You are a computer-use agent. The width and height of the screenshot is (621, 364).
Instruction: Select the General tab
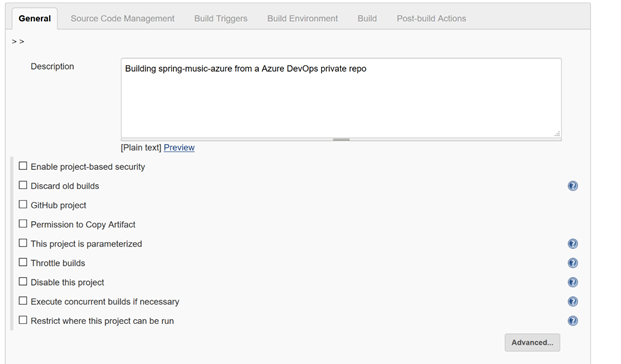tap(35, 19)
